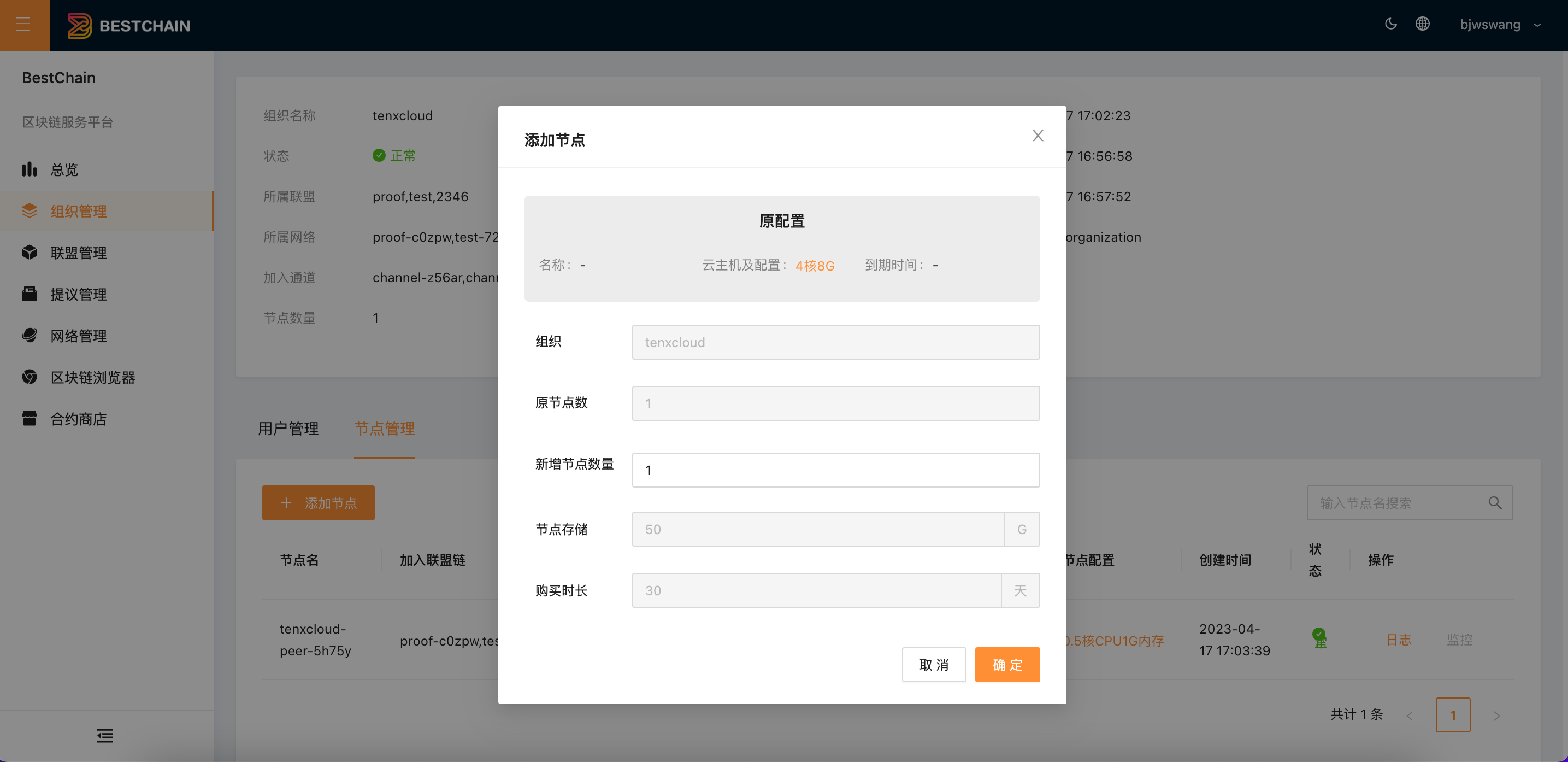
Task: Confirm with the 确定 button
Action: point(1007,665)
